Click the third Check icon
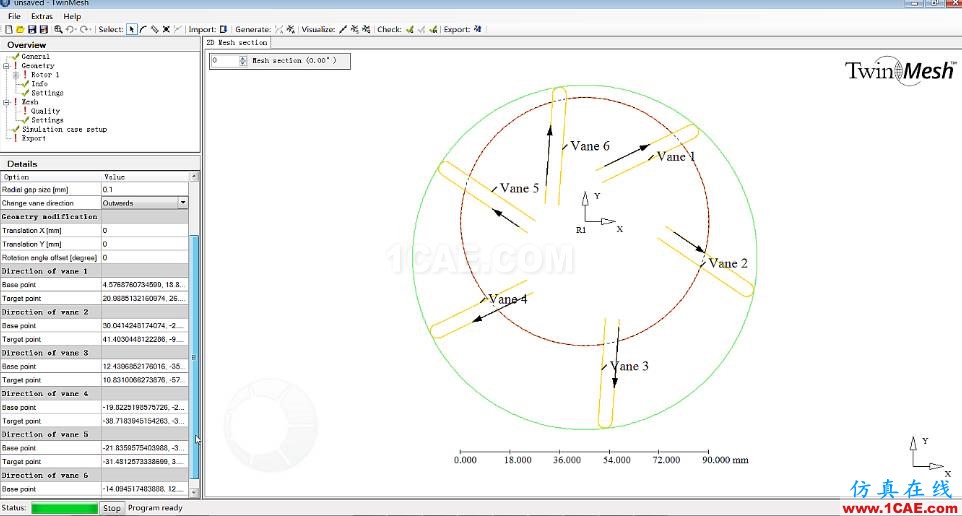This screenshot has width=962, height=516. click(x=433, y=29)
